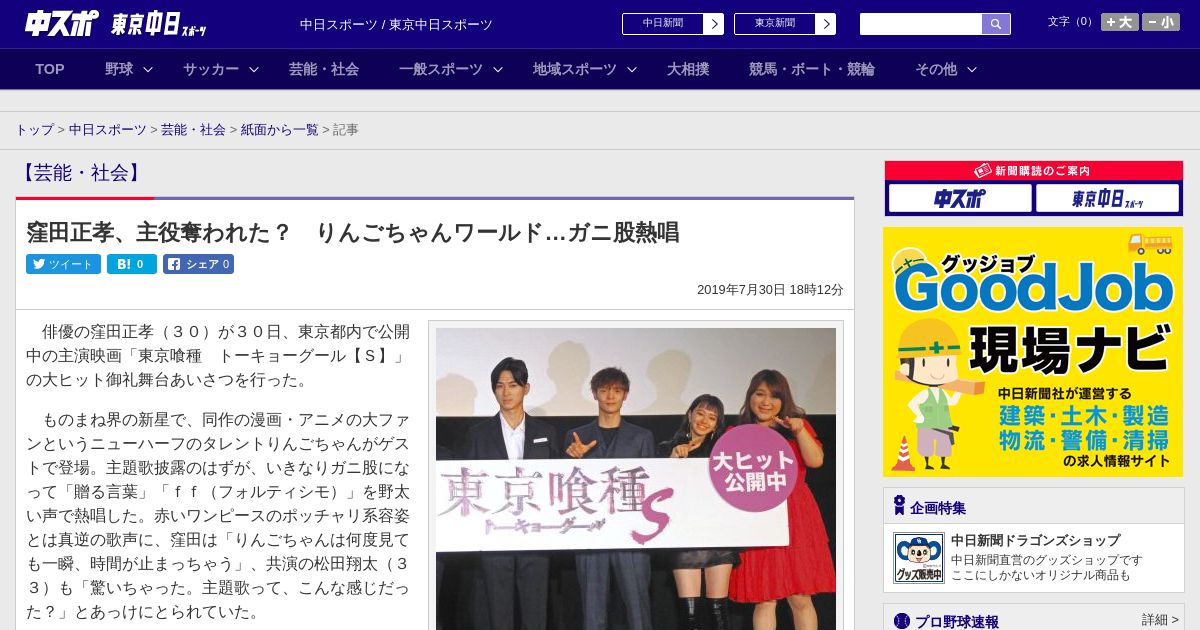Click the article timestamp 2019年7月30日
Image resolution: width=1200 pixels, height=630 pixels.
(770, 289)
